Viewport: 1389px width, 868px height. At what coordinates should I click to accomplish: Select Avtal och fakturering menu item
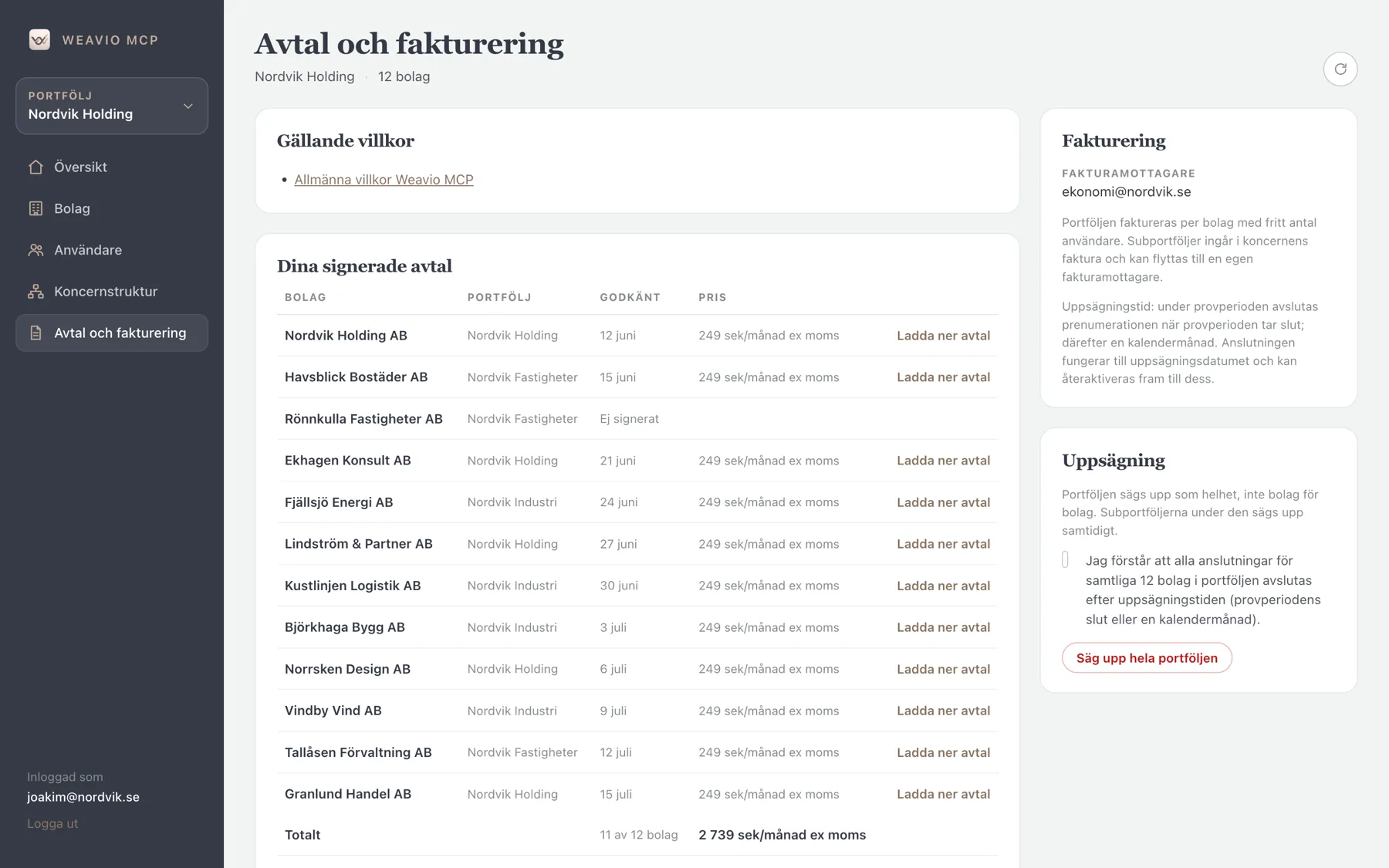[x=112, y=333]
